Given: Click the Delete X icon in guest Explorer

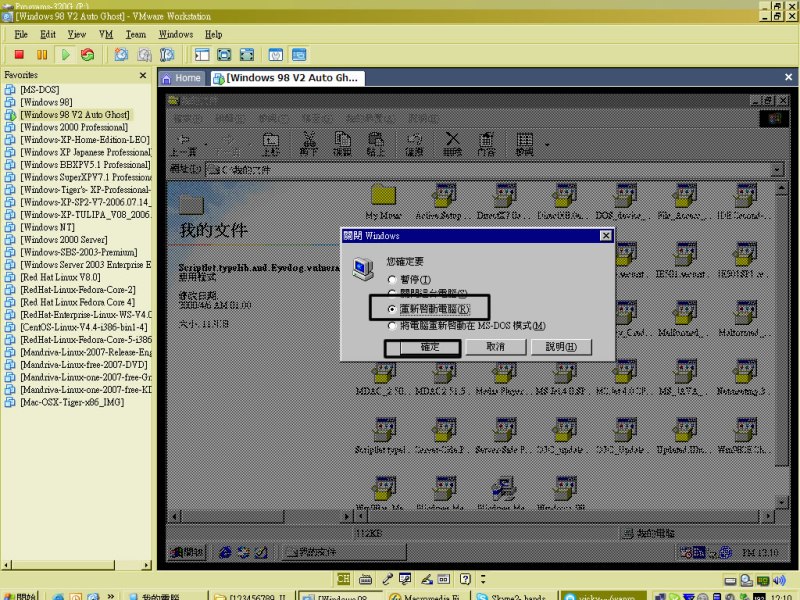Looking at the screenshot, I should pos(453,144).
